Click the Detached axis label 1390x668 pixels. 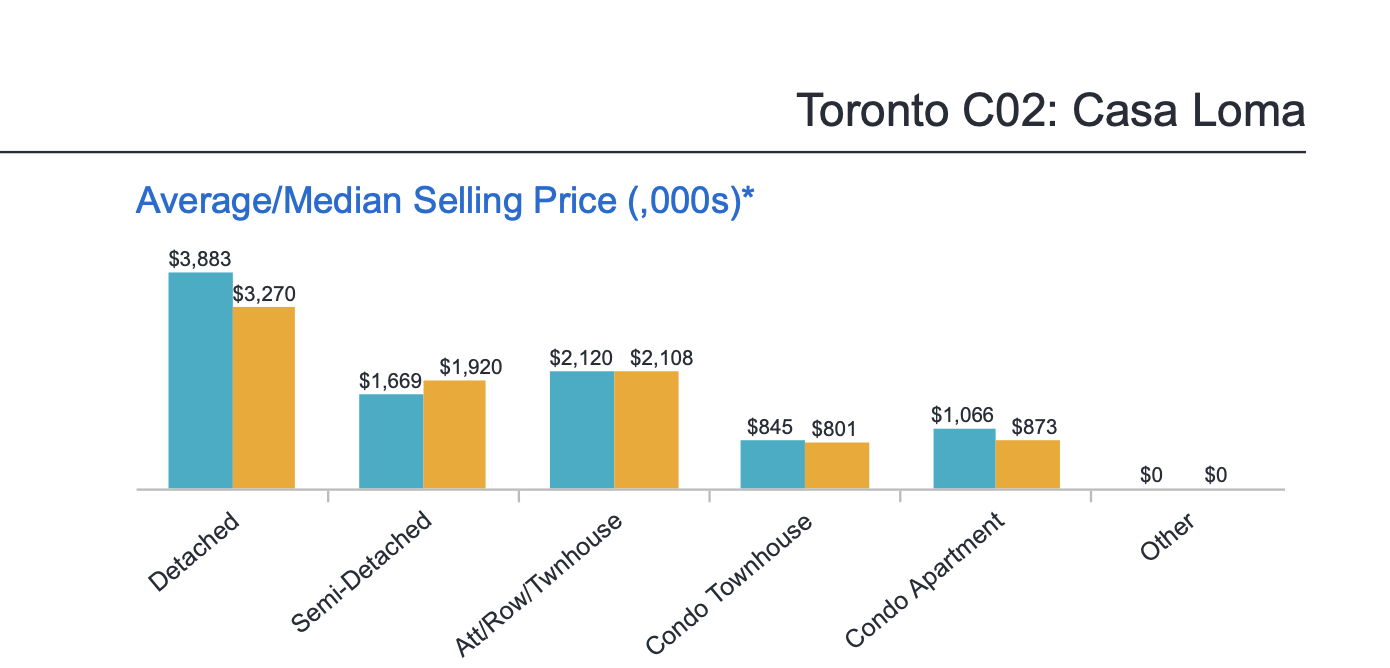[x=194, y=551]
